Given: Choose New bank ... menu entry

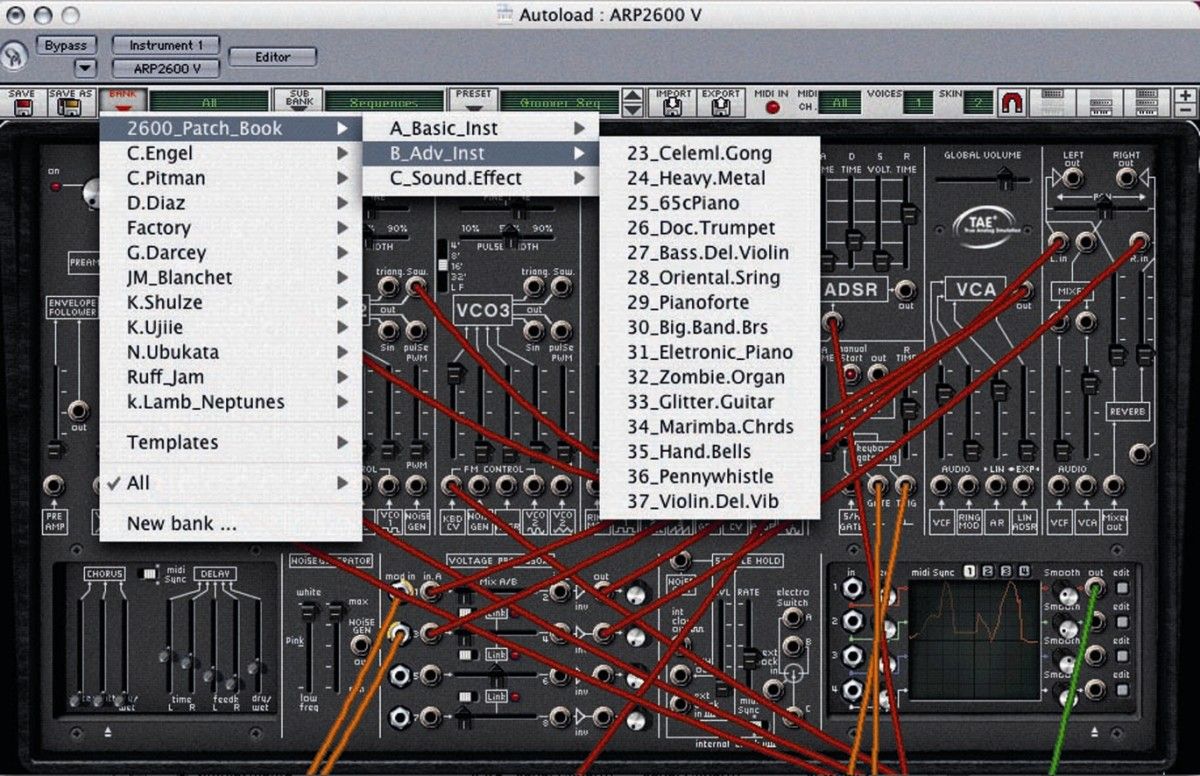Looking at the screenshot, I should click(x=230, y=523).
